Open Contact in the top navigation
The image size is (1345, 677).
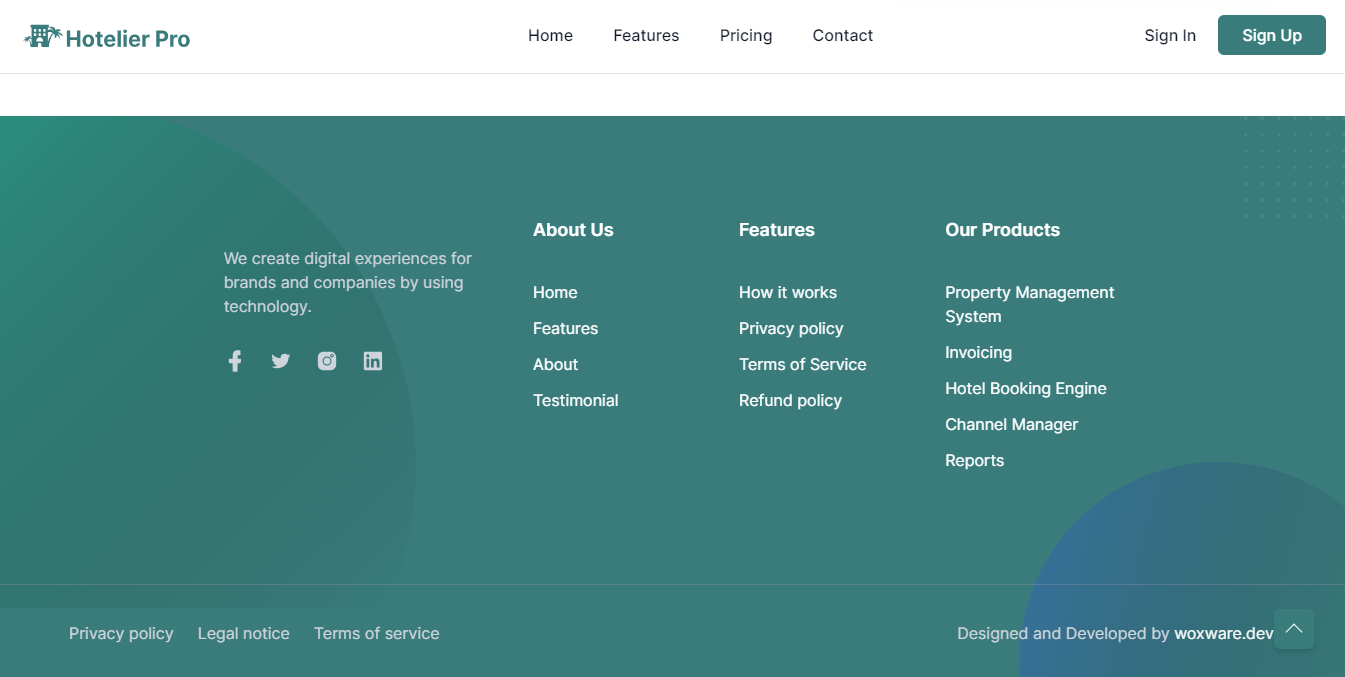click(843, 36)
